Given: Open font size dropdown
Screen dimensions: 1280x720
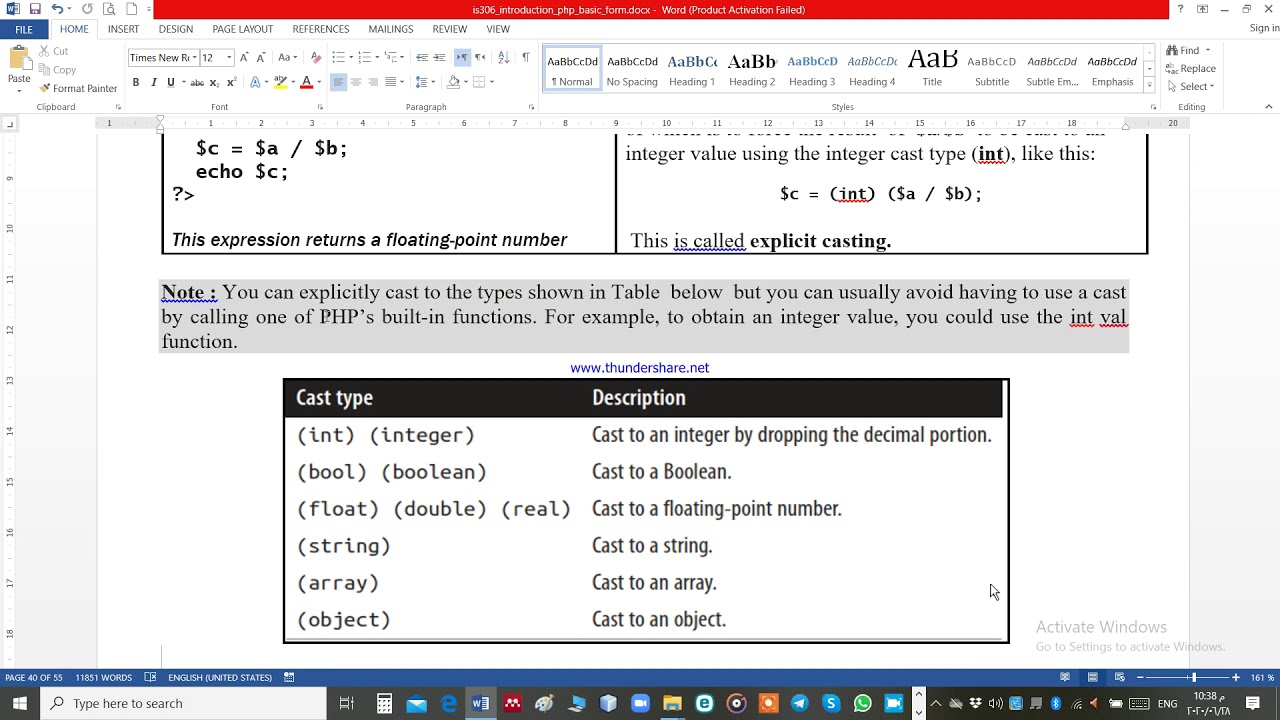Looking at the screenshot, I should click(x=229, y=57).
